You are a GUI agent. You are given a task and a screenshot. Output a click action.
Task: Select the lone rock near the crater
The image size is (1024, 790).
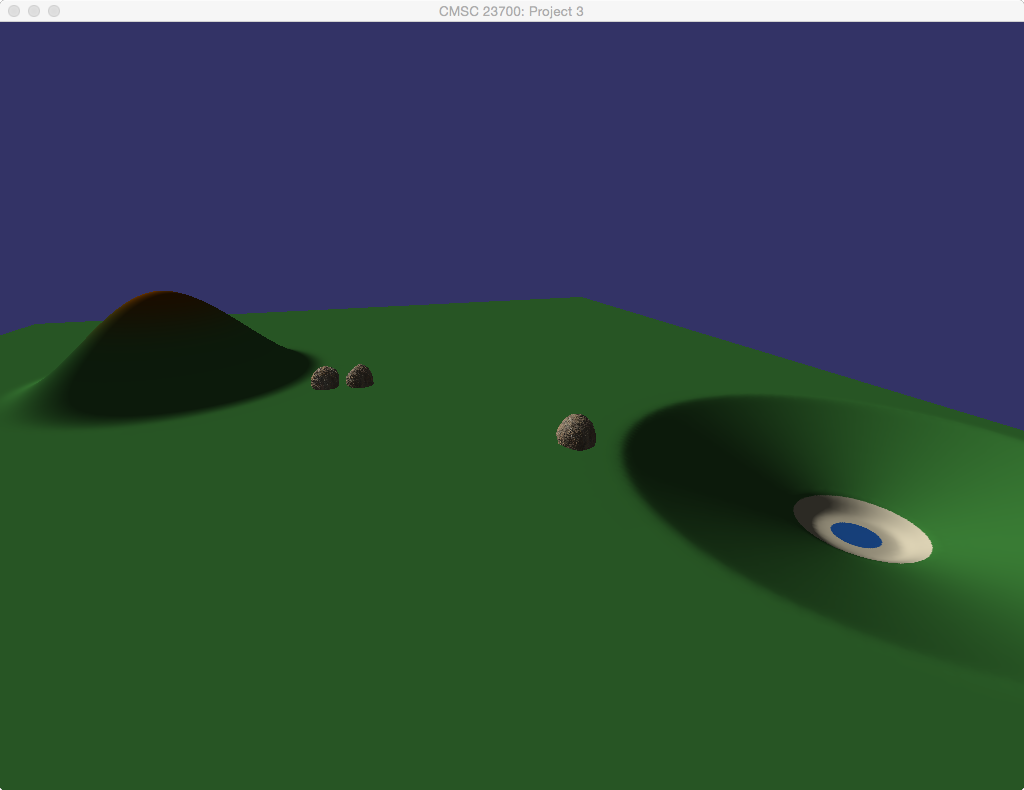click(576, 432)
